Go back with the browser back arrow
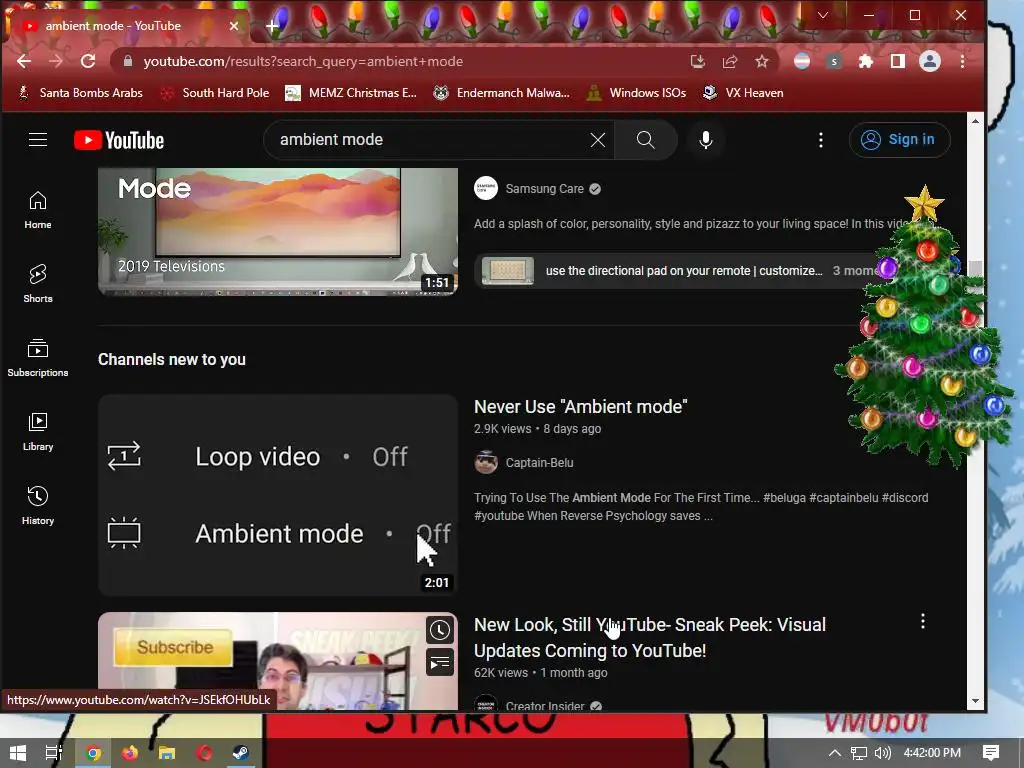 coord(24,61)
